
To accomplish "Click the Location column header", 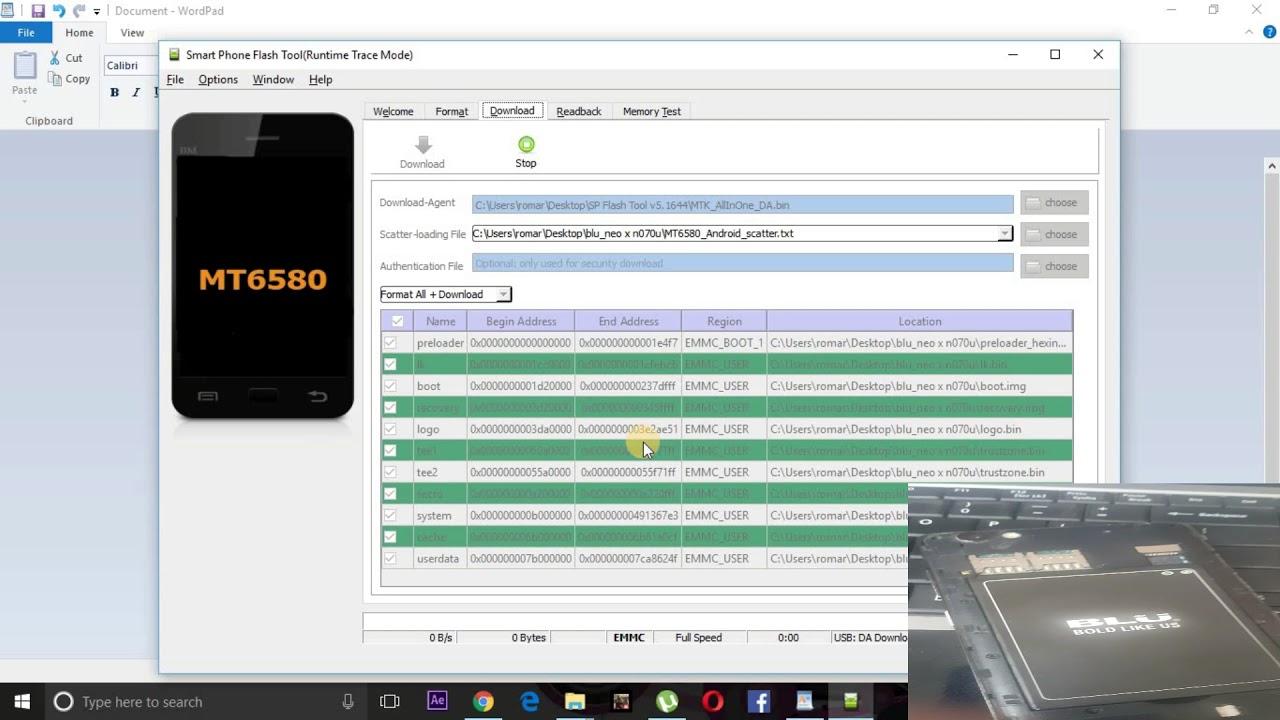I will 920,321.
